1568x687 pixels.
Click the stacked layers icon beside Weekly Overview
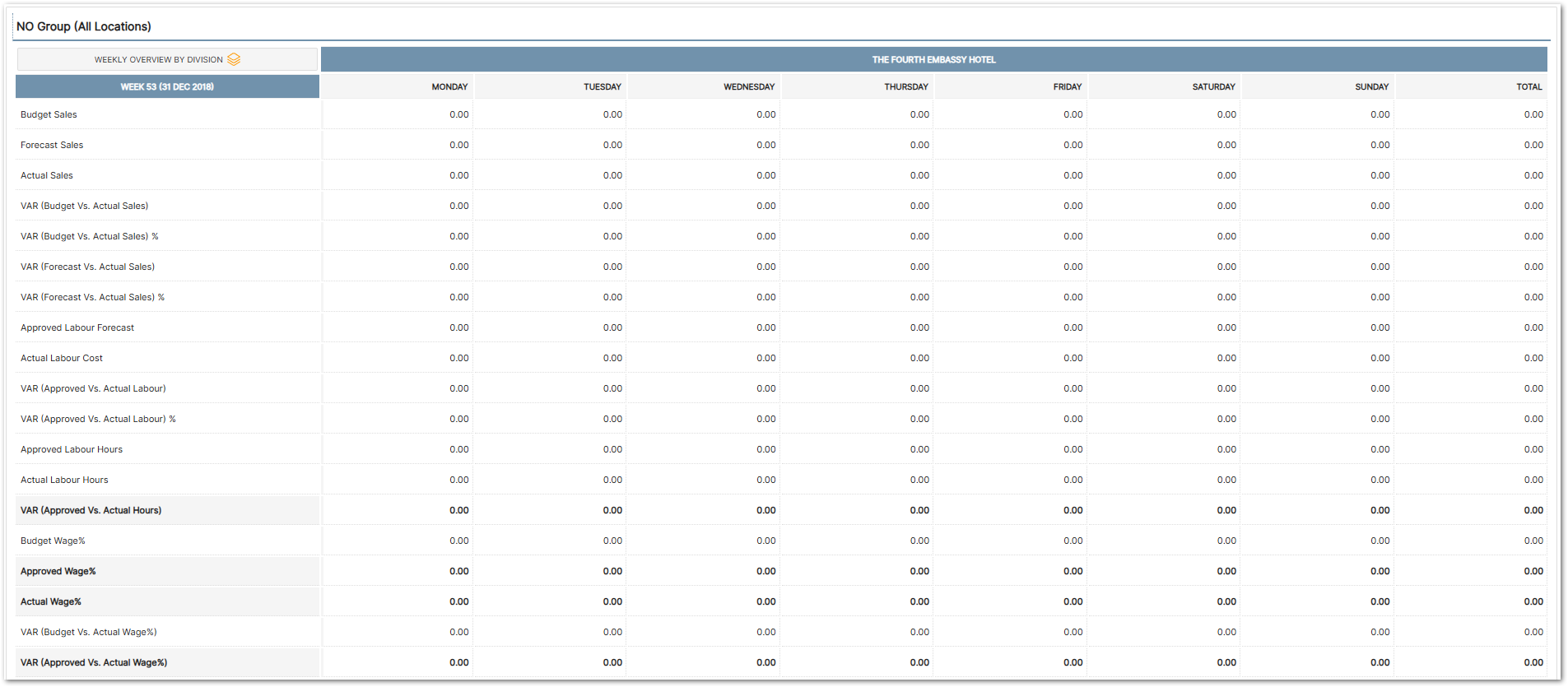pyautogui.click(x=234, y=59)
